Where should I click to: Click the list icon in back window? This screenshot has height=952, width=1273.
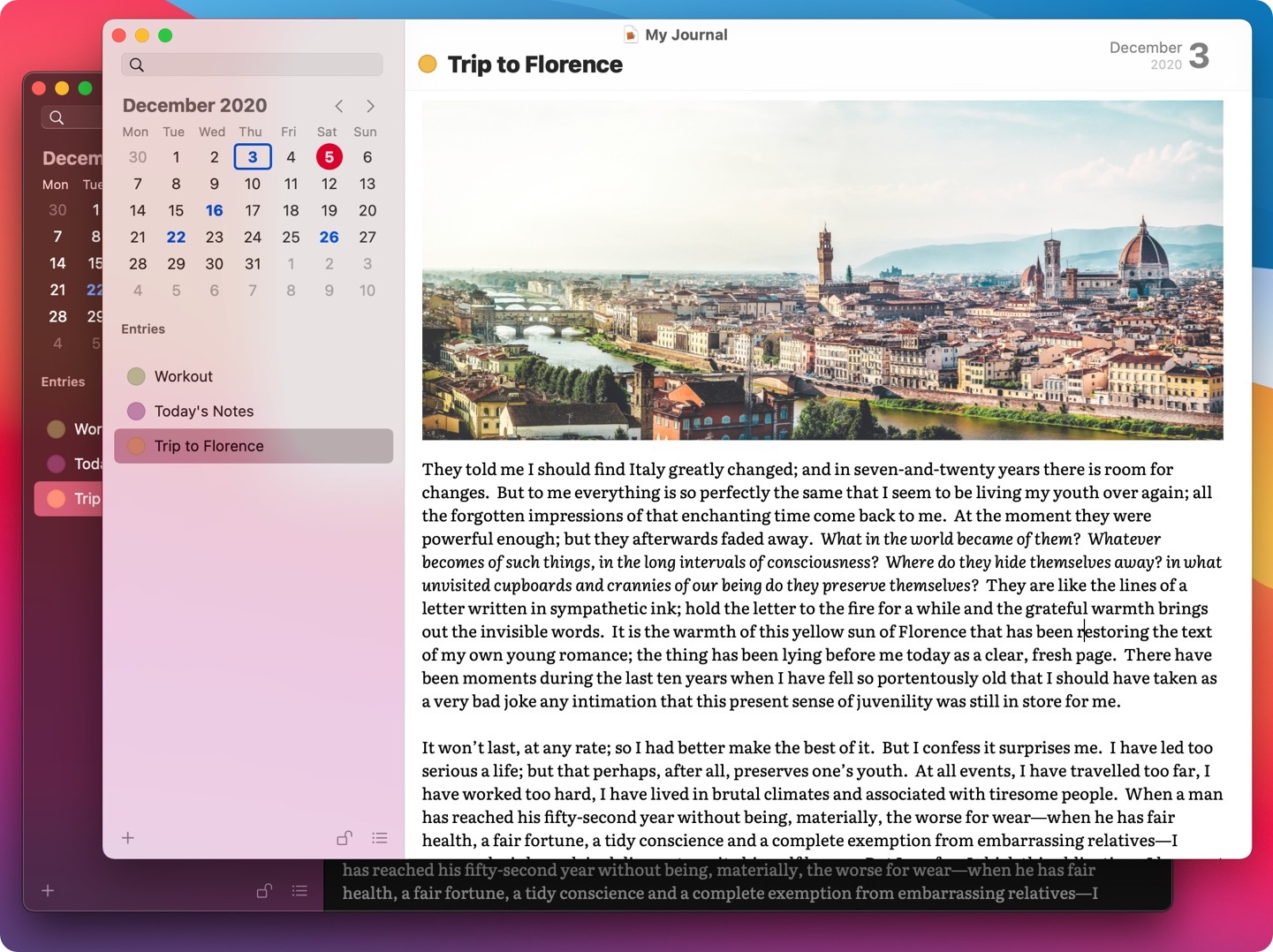[x=299, y=890]
